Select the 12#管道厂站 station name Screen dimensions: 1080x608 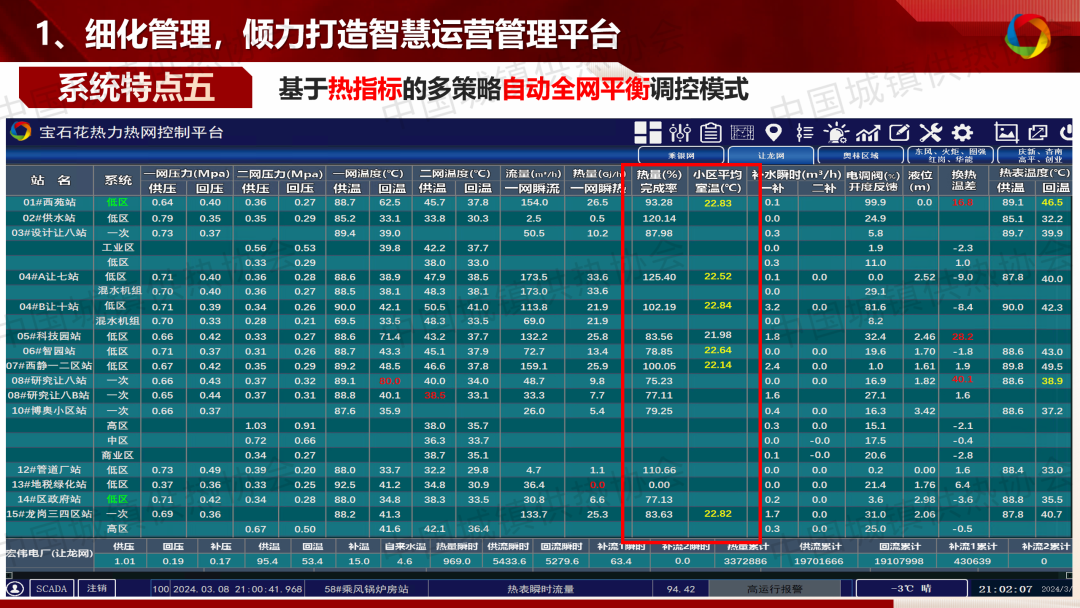coord(49,469)
